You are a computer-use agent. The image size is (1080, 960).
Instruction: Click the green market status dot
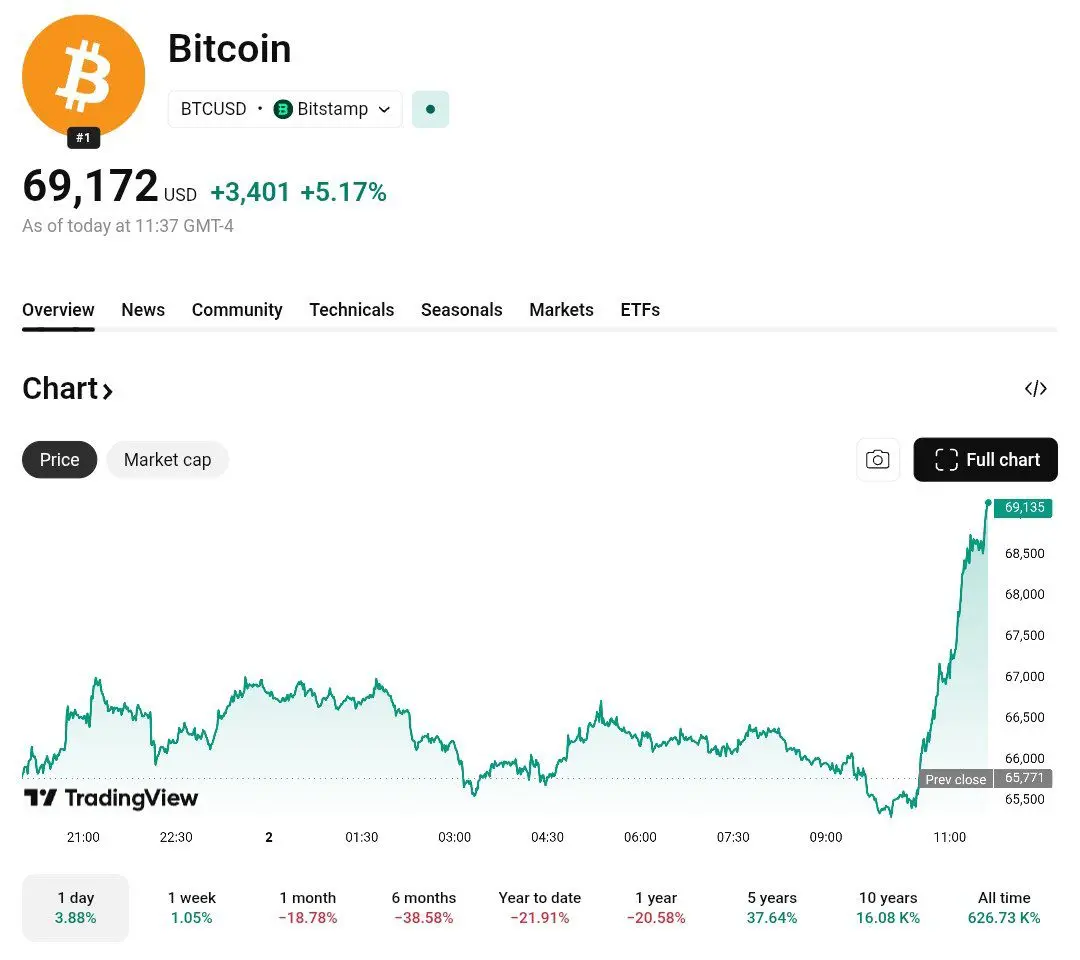point(430,109)
